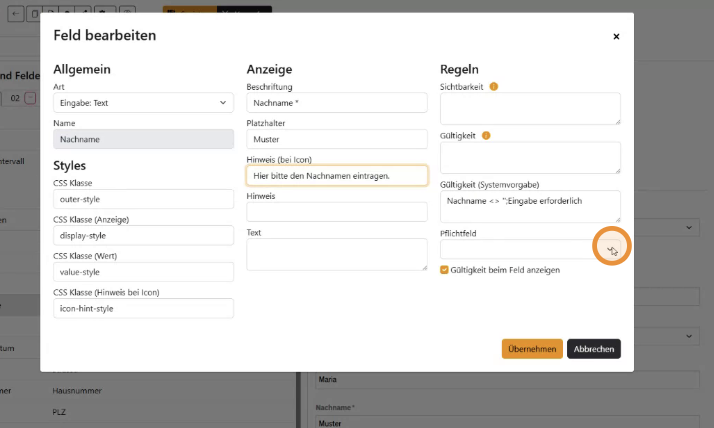Click the empty Gültigkeit textarea
Image resolution: width=714 pixels, height=428 pixels.
pyautogui.click(x=530, y=158)
